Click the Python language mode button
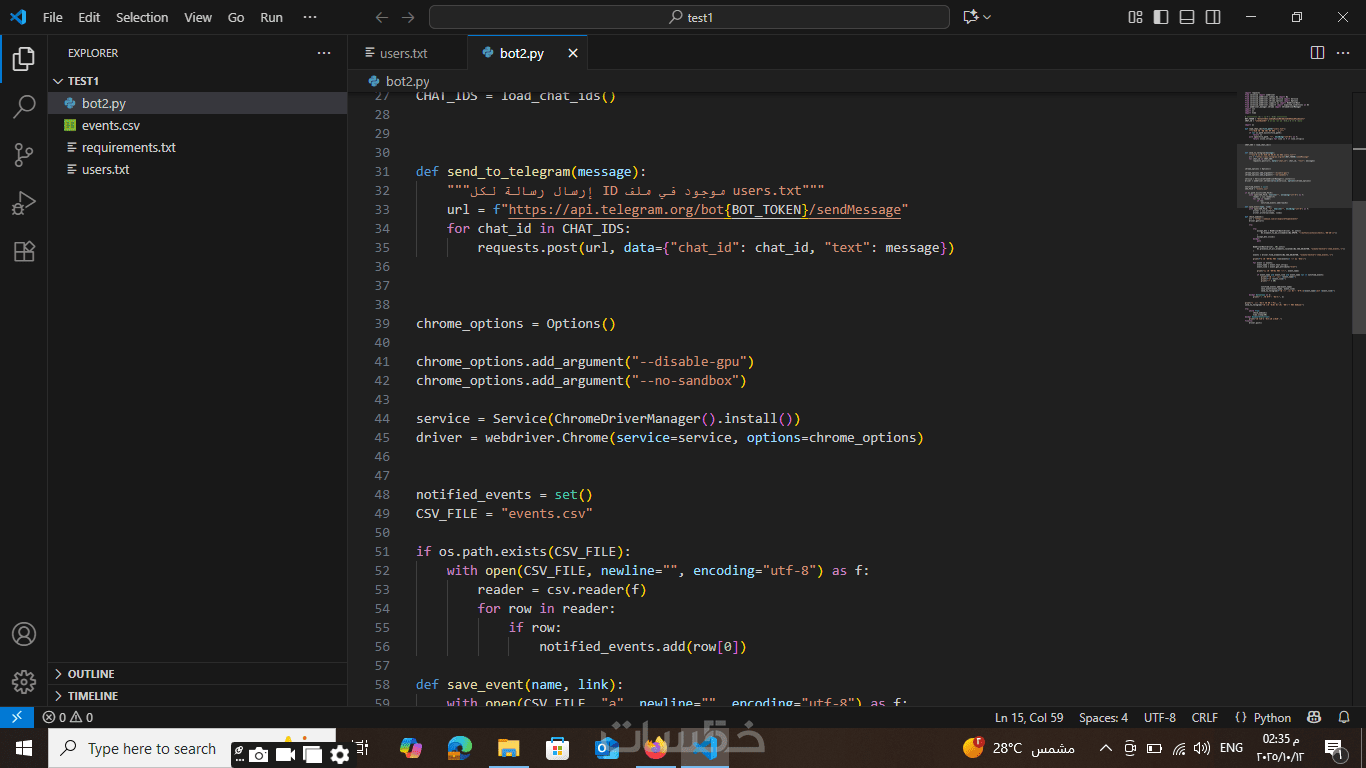 point(1272,717)
